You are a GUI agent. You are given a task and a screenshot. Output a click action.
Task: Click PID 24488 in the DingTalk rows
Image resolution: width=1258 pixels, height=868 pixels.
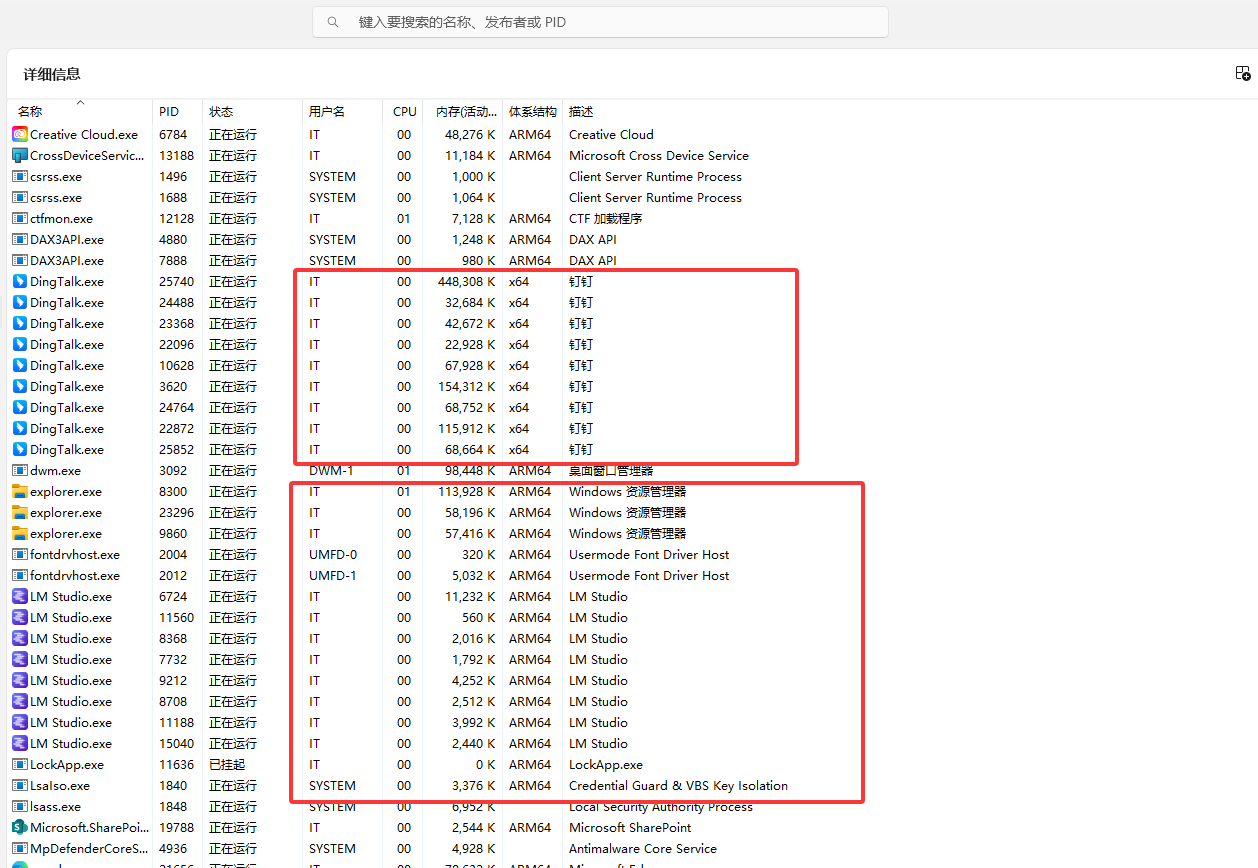coord(177,302)
